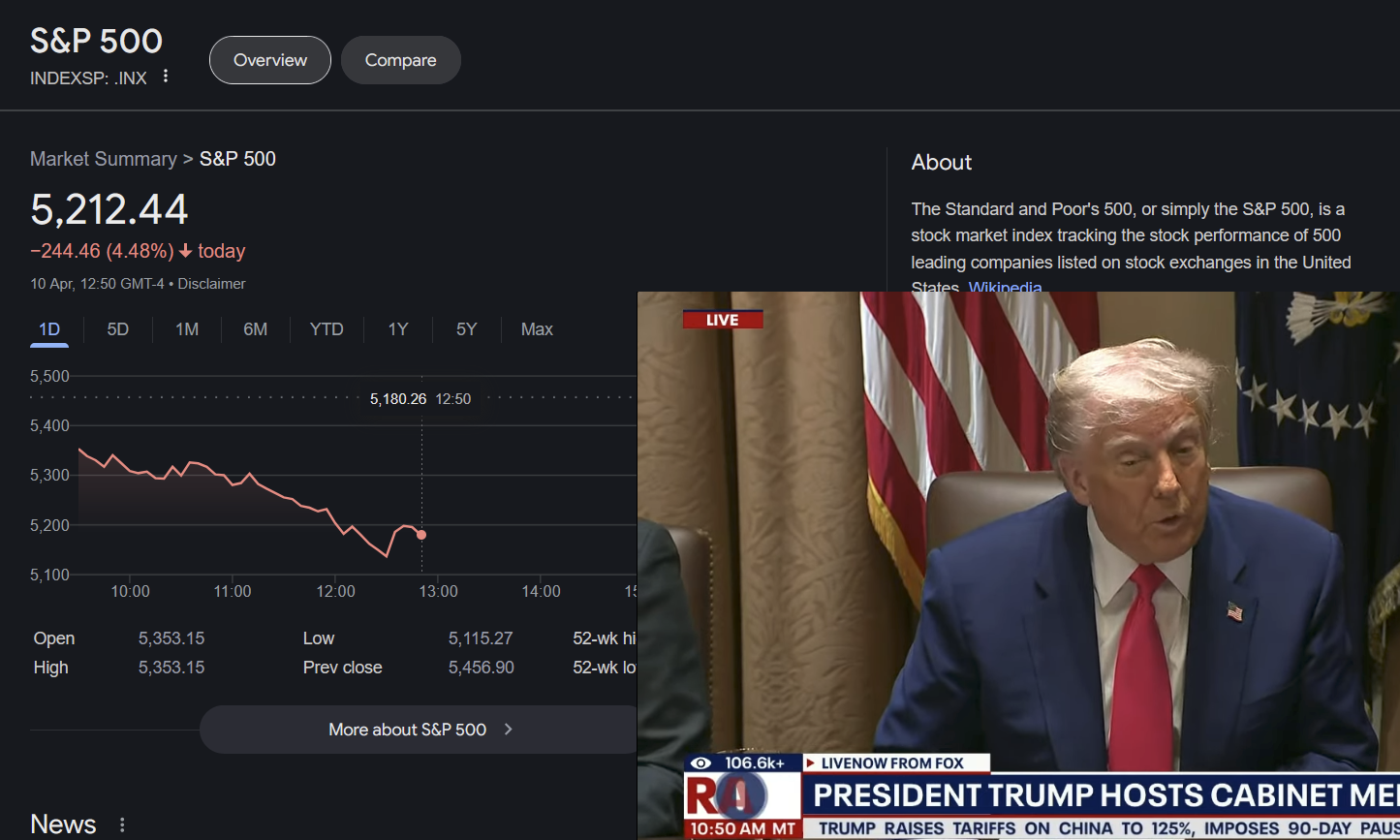This screenshot has width=1400, height=840.
Task: Click the More about S&P 500 button
Action: (x=419, y=730)
